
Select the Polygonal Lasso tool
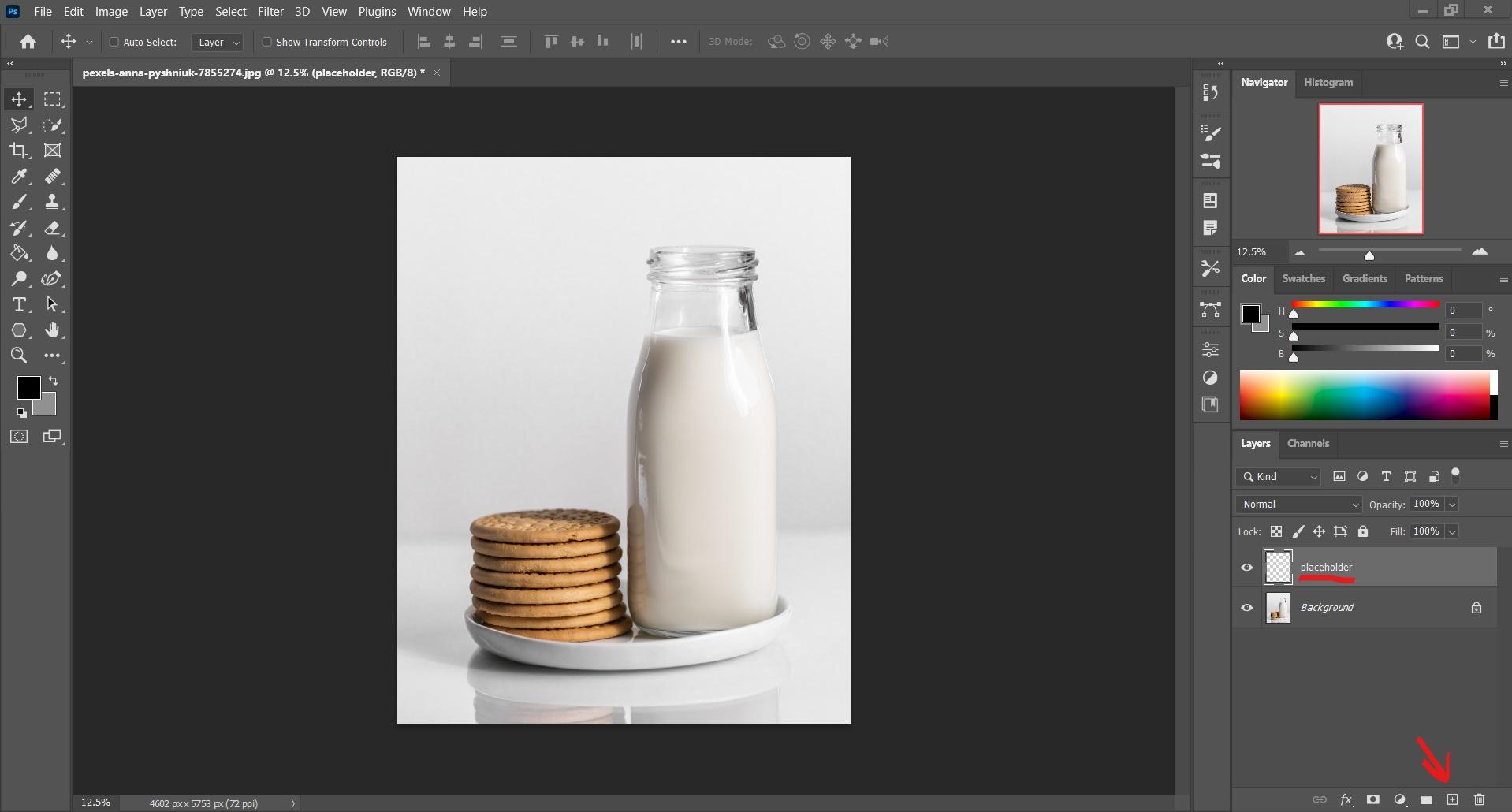pos(19,125)
